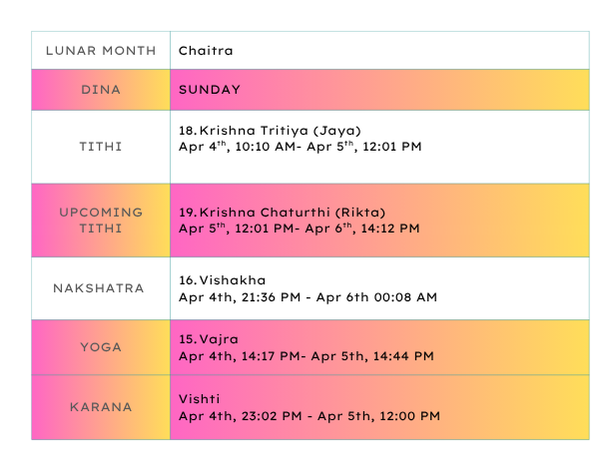Click the UPCOMING TITHI row label
614x460 pixels.
(100, 220)
